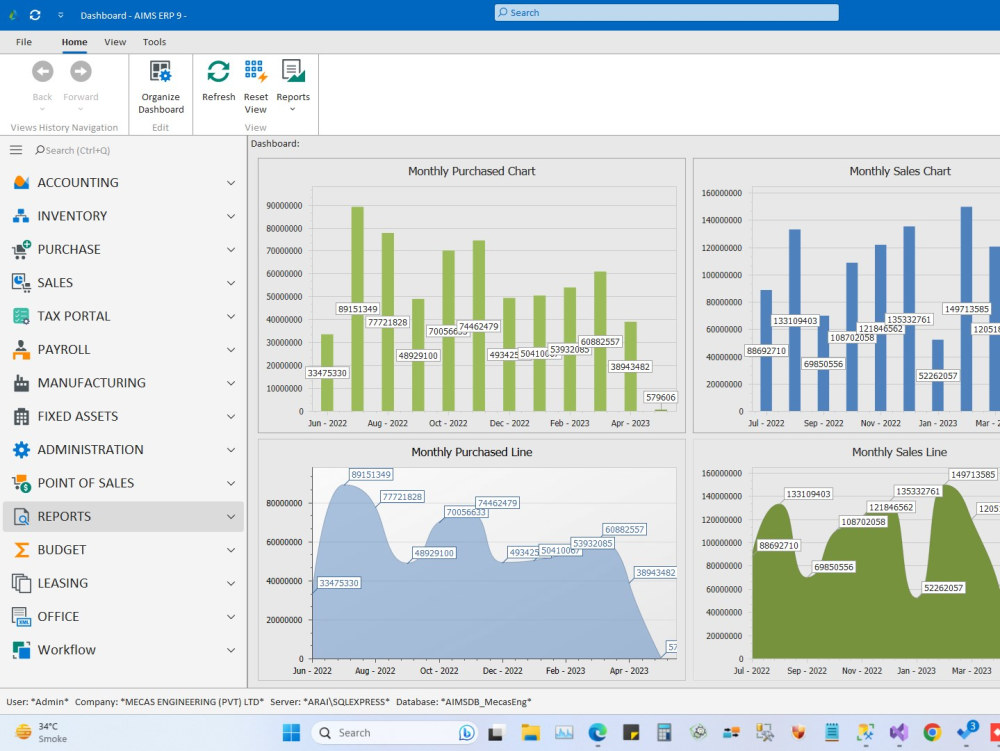Click the title bar Search field
This screenshot has height=751, width=1000.
pyautogui.click(x=666, y=13)
